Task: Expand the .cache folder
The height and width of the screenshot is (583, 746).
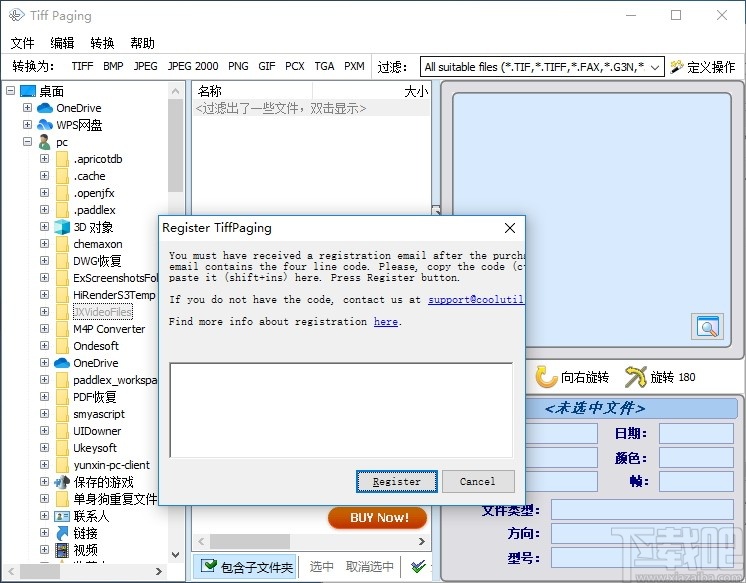Action: (x=45, y=176)
